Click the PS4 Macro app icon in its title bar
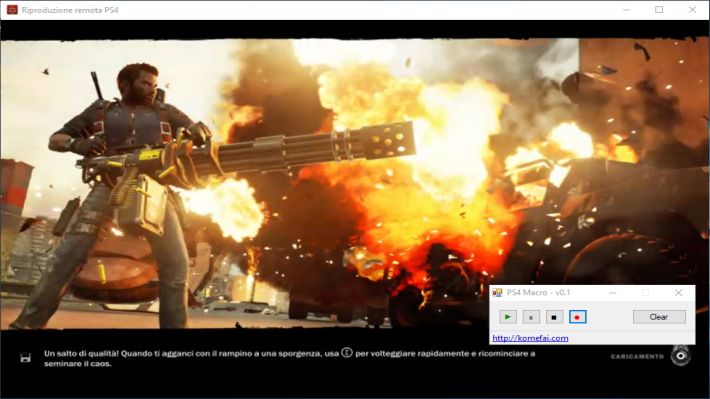 point(497,293)
